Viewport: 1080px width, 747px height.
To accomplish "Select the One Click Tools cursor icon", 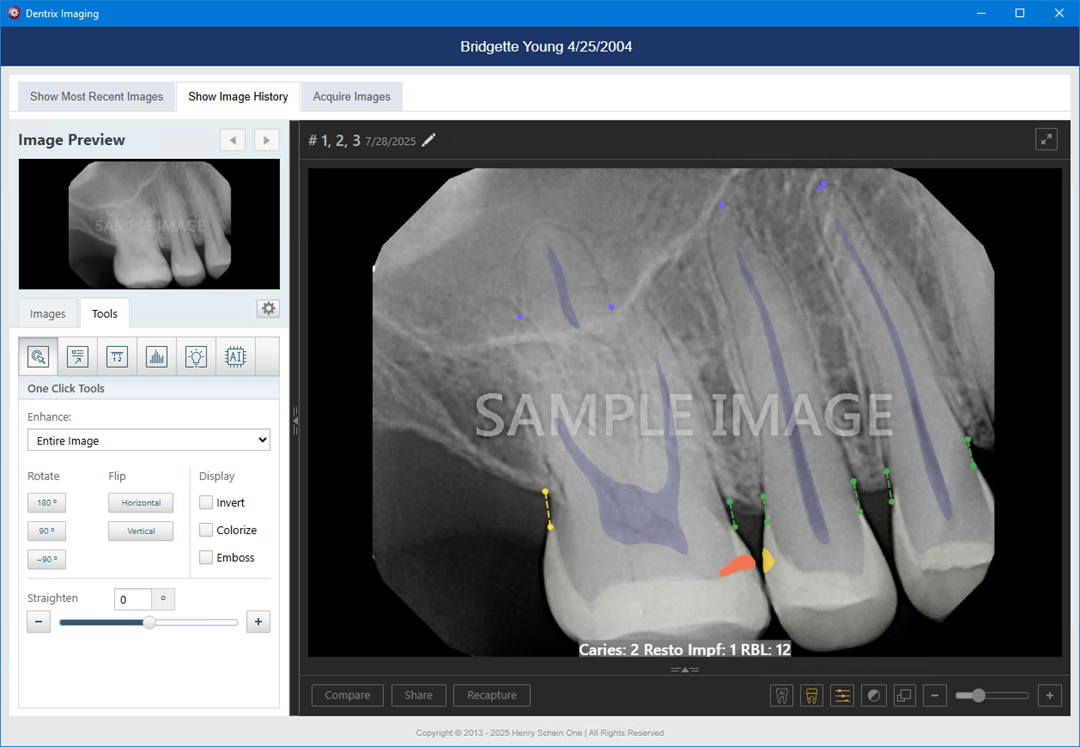I will tap(38, 356).
